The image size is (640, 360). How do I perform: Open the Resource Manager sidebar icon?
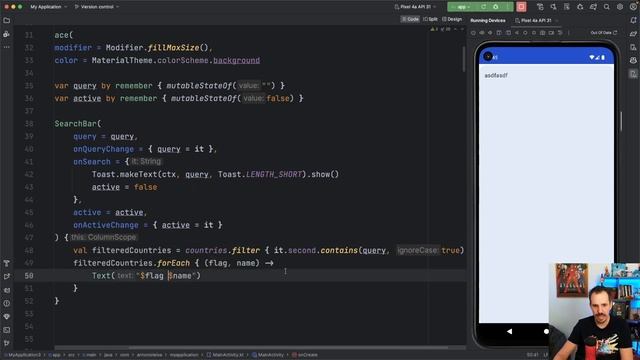[7, 34]
